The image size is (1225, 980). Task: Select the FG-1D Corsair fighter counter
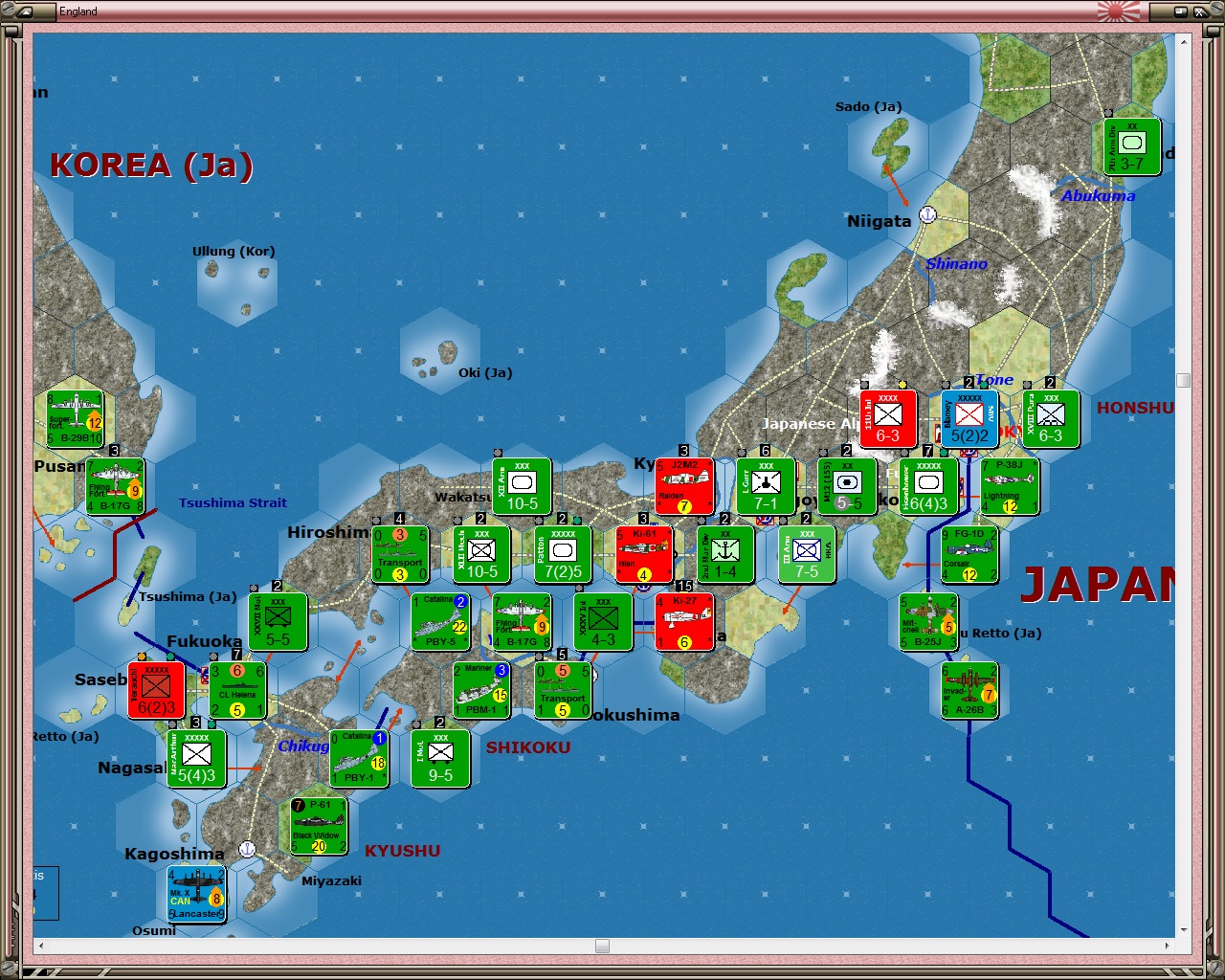969,554
